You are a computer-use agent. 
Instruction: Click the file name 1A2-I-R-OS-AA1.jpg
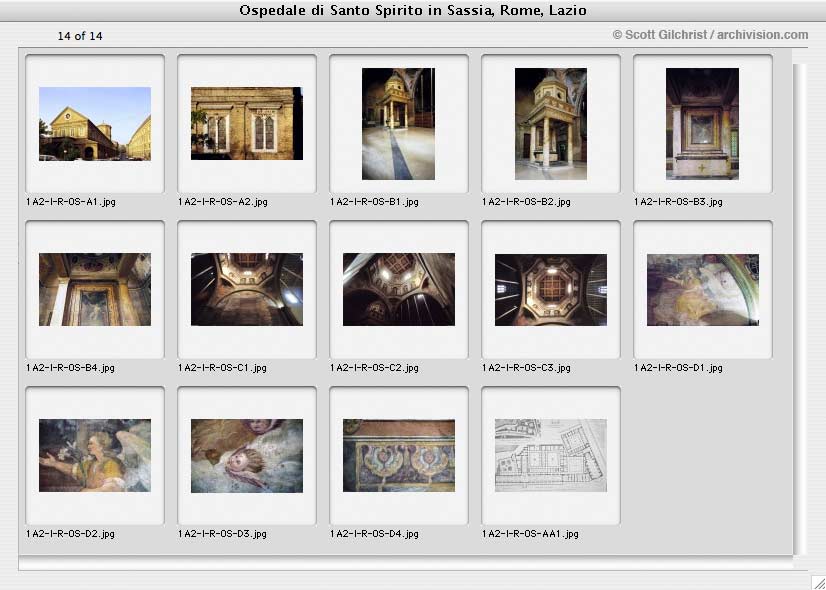pos(530,534)
